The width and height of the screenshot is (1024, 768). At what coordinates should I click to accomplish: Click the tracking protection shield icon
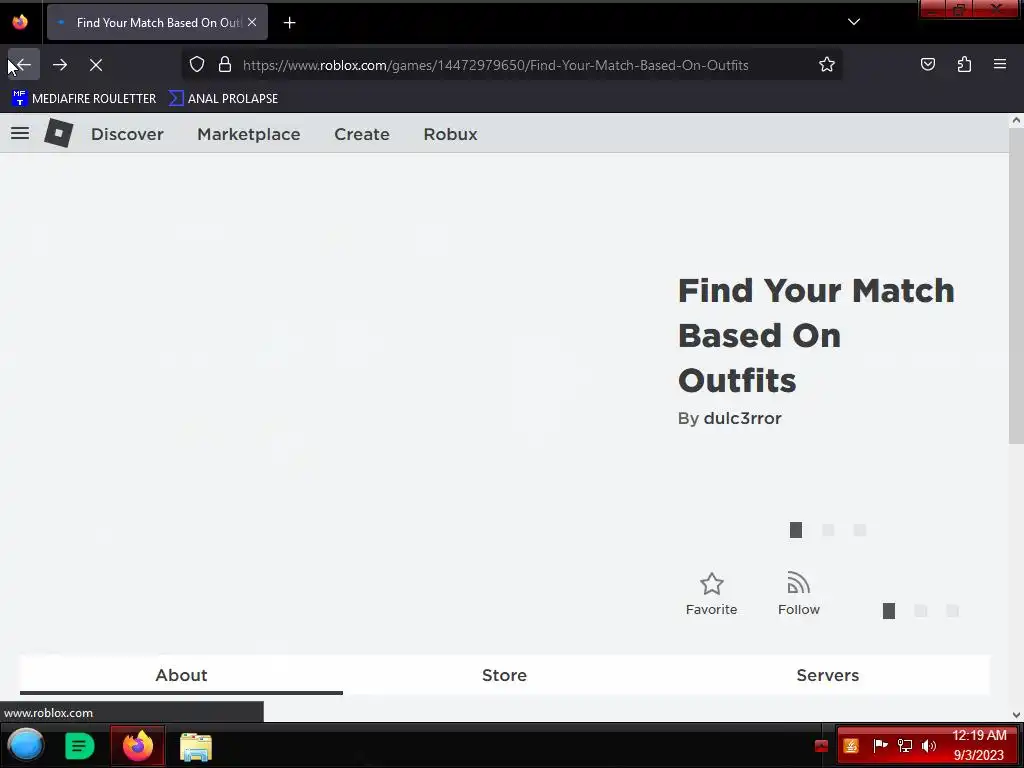197,65
